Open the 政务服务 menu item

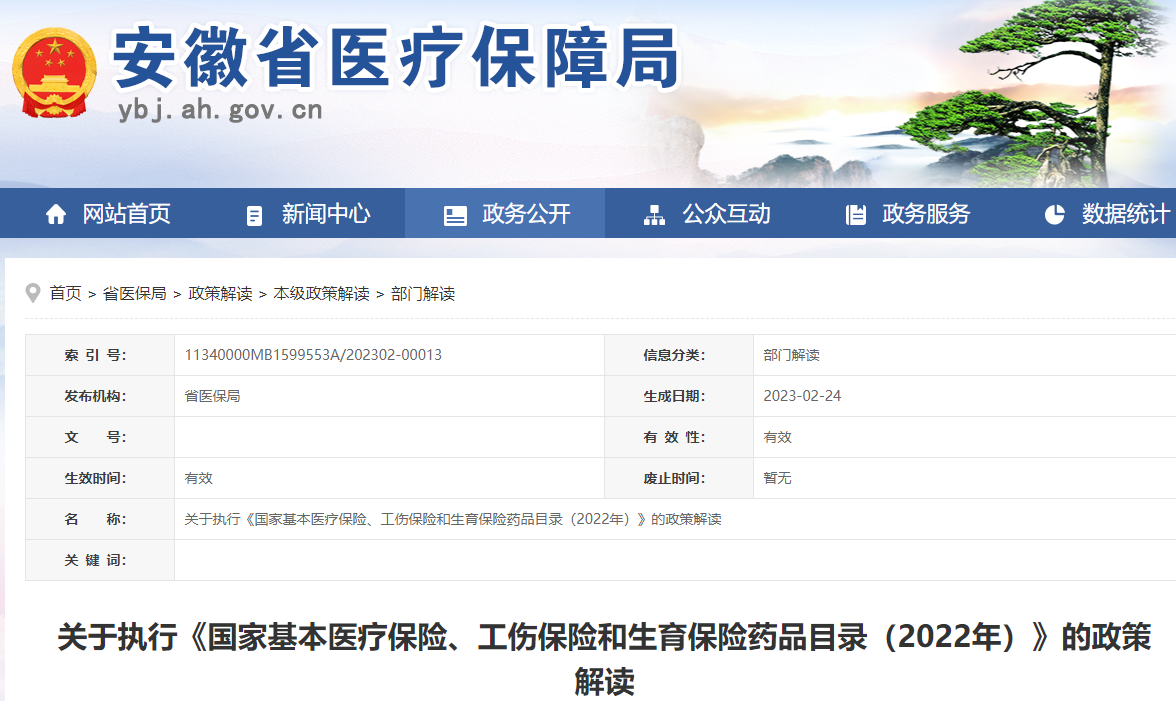(x=926, y=214)
